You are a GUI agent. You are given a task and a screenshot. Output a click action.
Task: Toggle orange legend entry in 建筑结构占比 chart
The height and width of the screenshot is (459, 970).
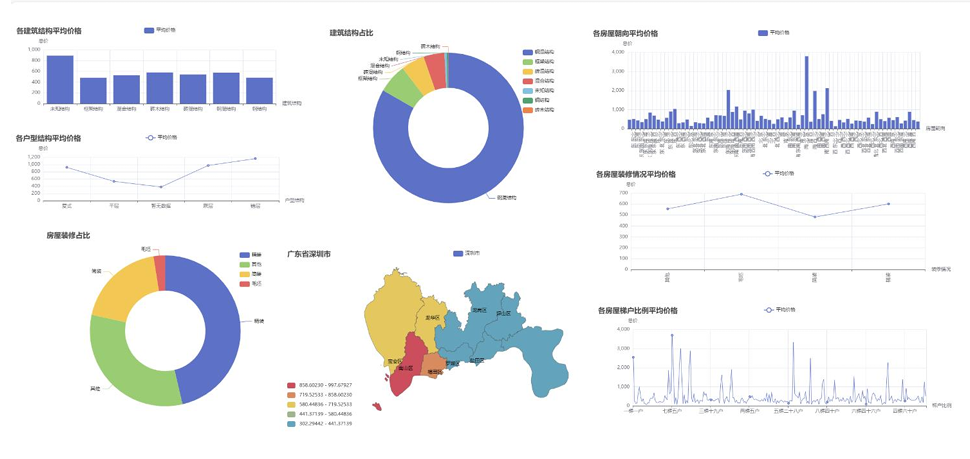(538, 109)
